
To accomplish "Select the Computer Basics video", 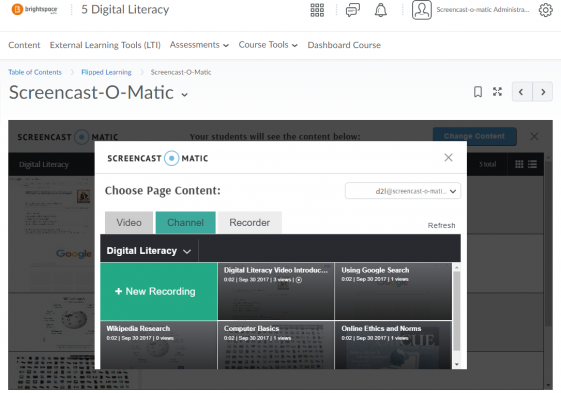I will 276,345.
